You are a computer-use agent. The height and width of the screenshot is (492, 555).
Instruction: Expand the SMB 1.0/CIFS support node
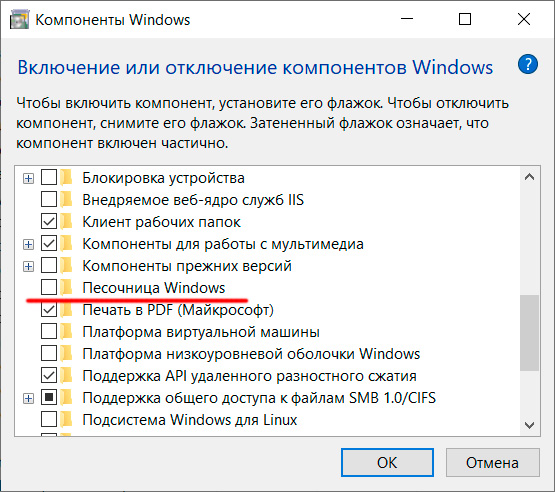28,399
